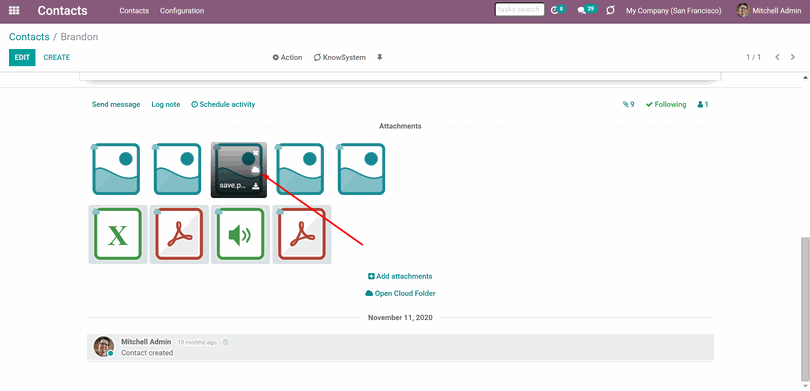Click the scrollbar up arrow

[805, 77]
